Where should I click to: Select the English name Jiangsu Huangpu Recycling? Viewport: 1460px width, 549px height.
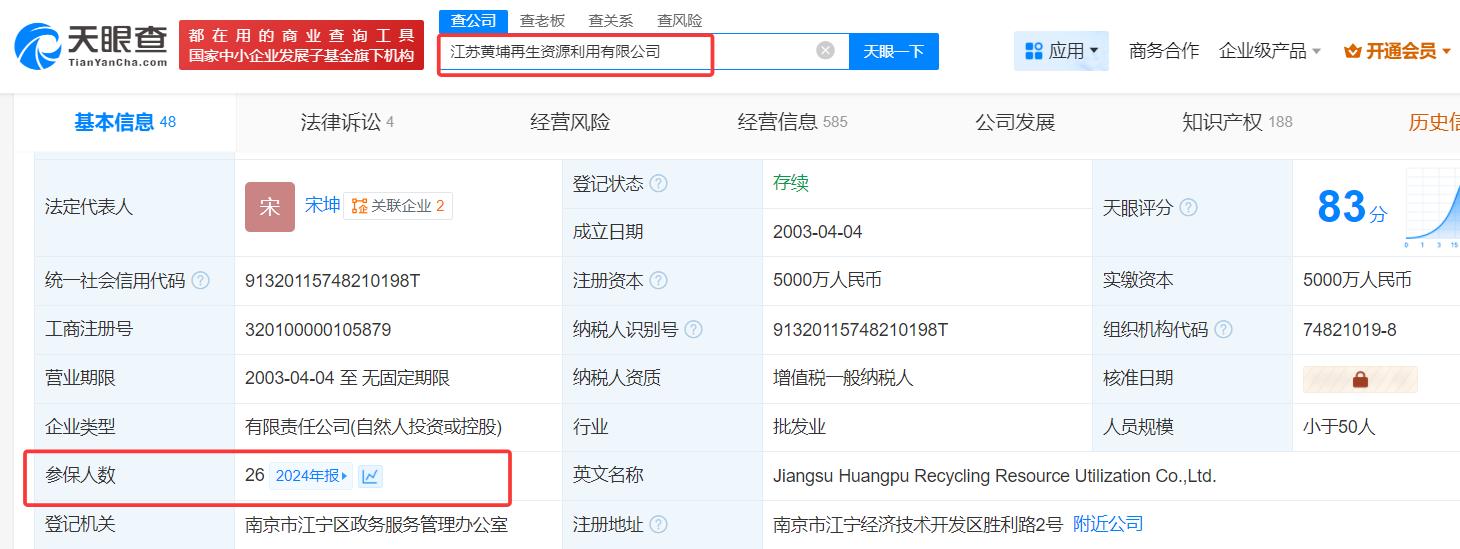[x=995, y=476]
